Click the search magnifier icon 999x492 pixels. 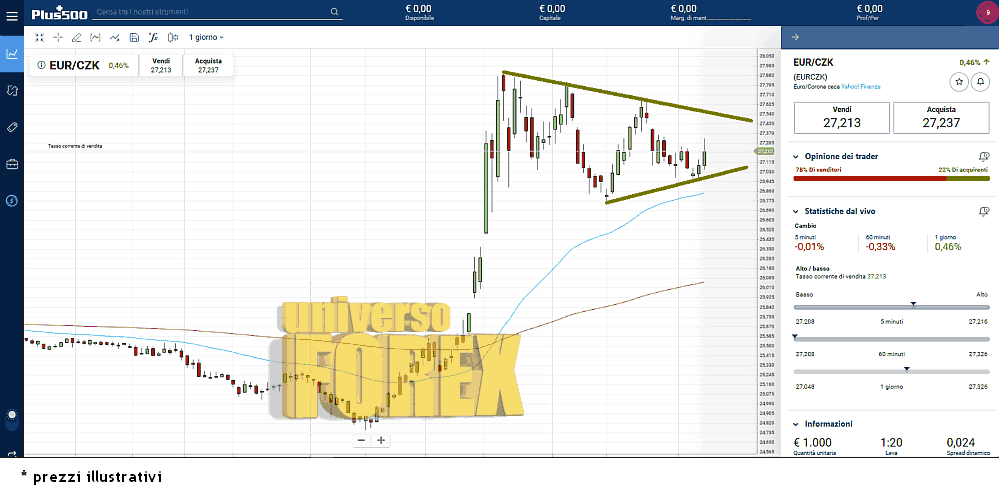pos(333,12)
